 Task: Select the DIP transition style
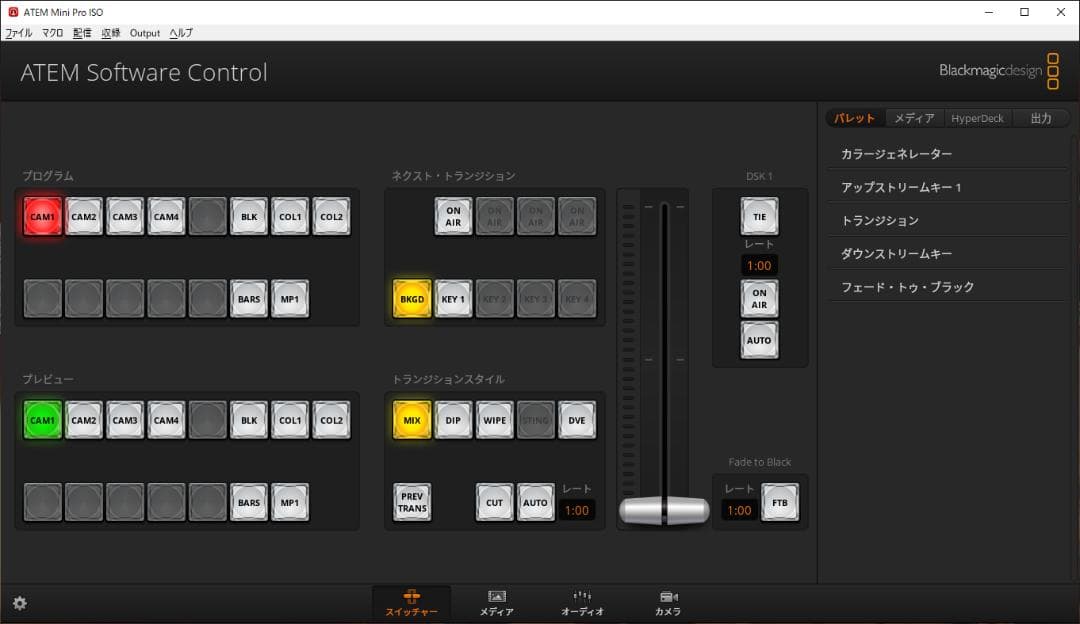453,420
